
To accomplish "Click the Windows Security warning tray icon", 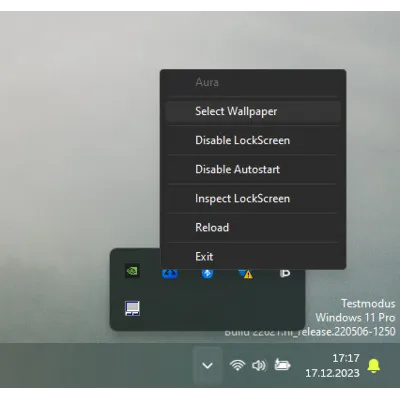I will [x=246, y=274].
